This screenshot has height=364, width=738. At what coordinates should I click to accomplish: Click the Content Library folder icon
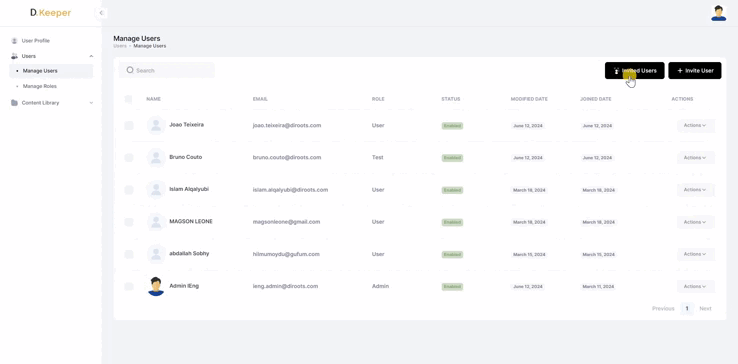tap(14, 103)
